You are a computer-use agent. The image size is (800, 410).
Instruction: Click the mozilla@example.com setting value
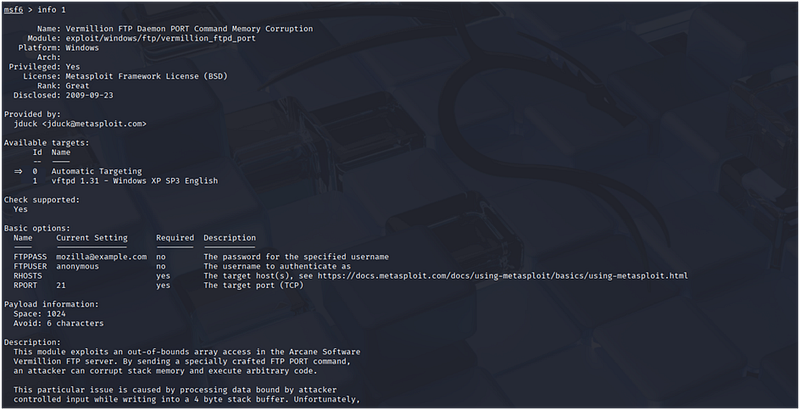(102, 257)
